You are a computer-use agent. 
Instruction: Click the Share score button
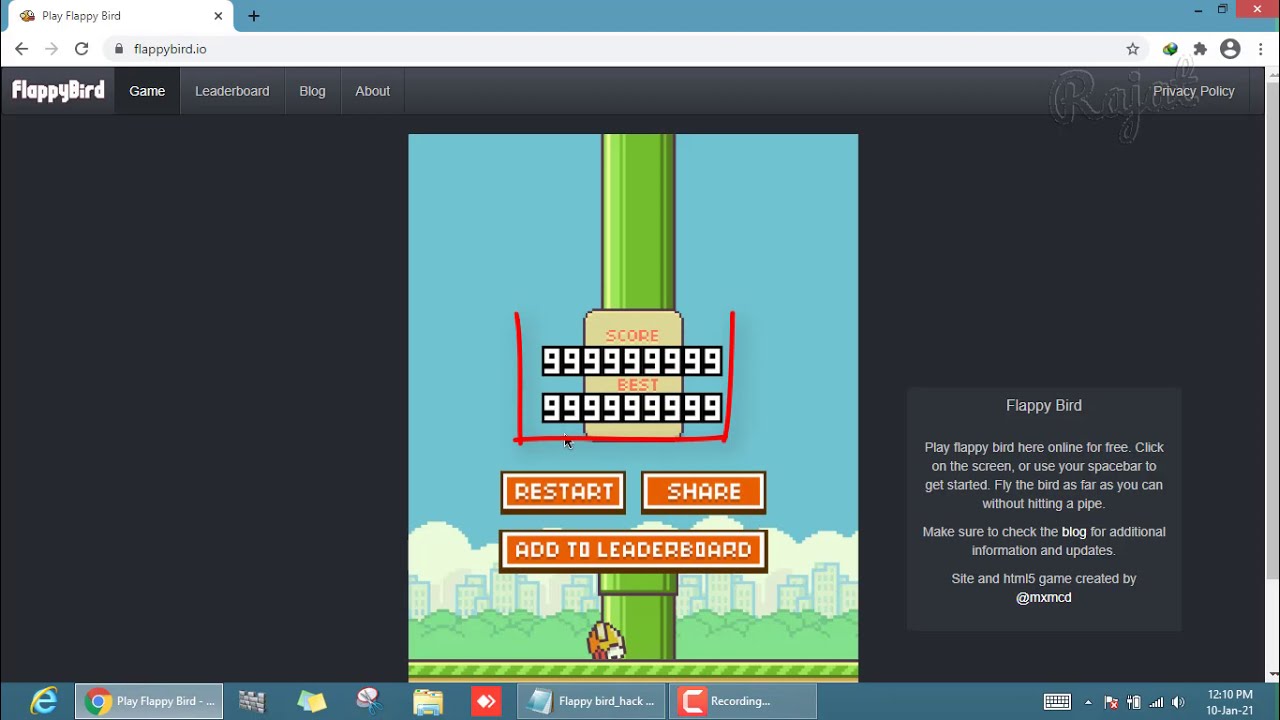704,492
